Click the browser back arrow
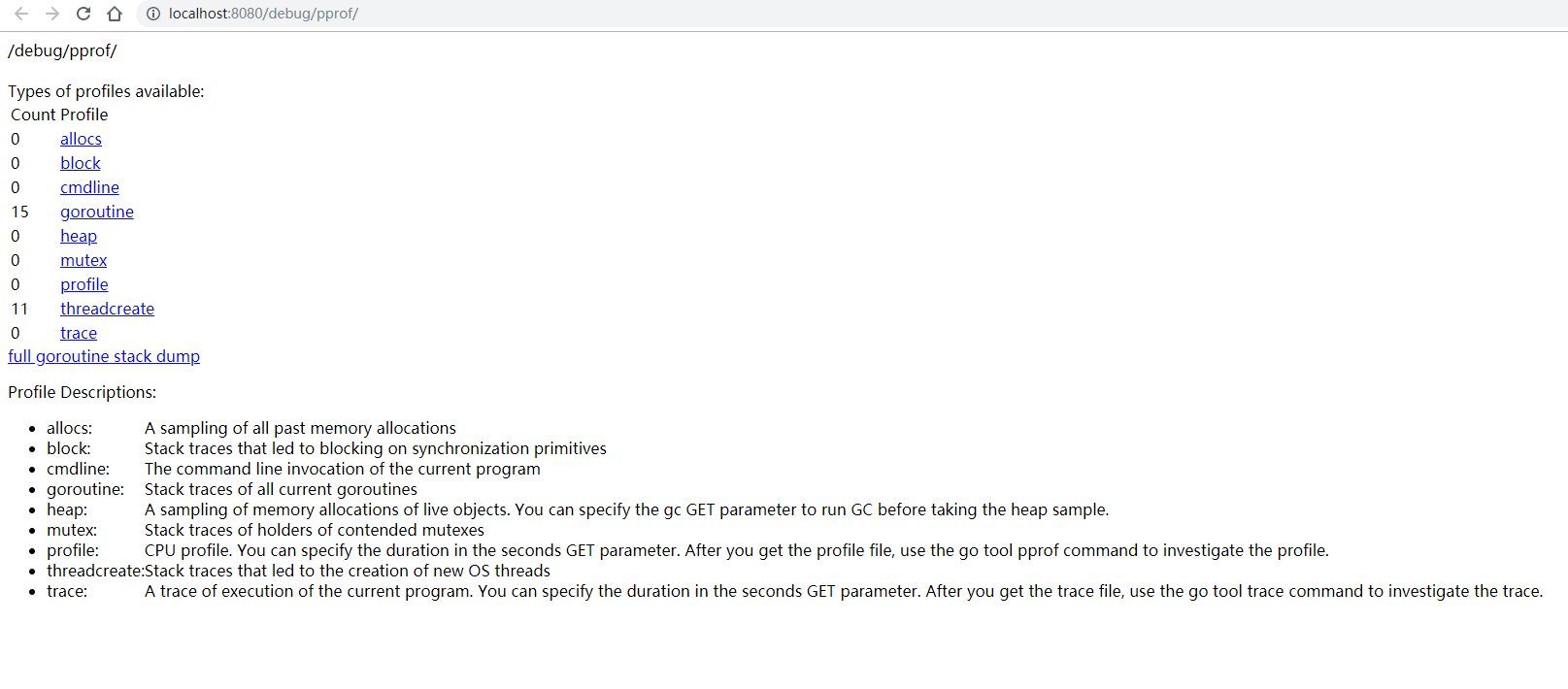 21,14
